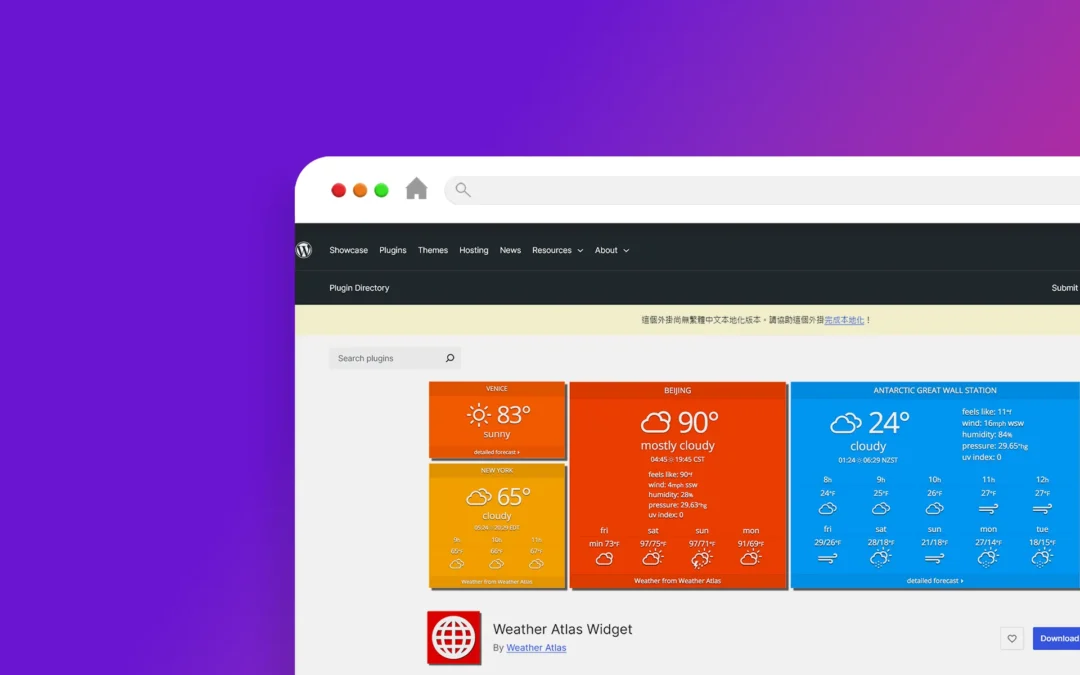1080x675 pixels.
Task: Click the cloud icon beside 24° Antarctic
Action: (x=846, y=422)
